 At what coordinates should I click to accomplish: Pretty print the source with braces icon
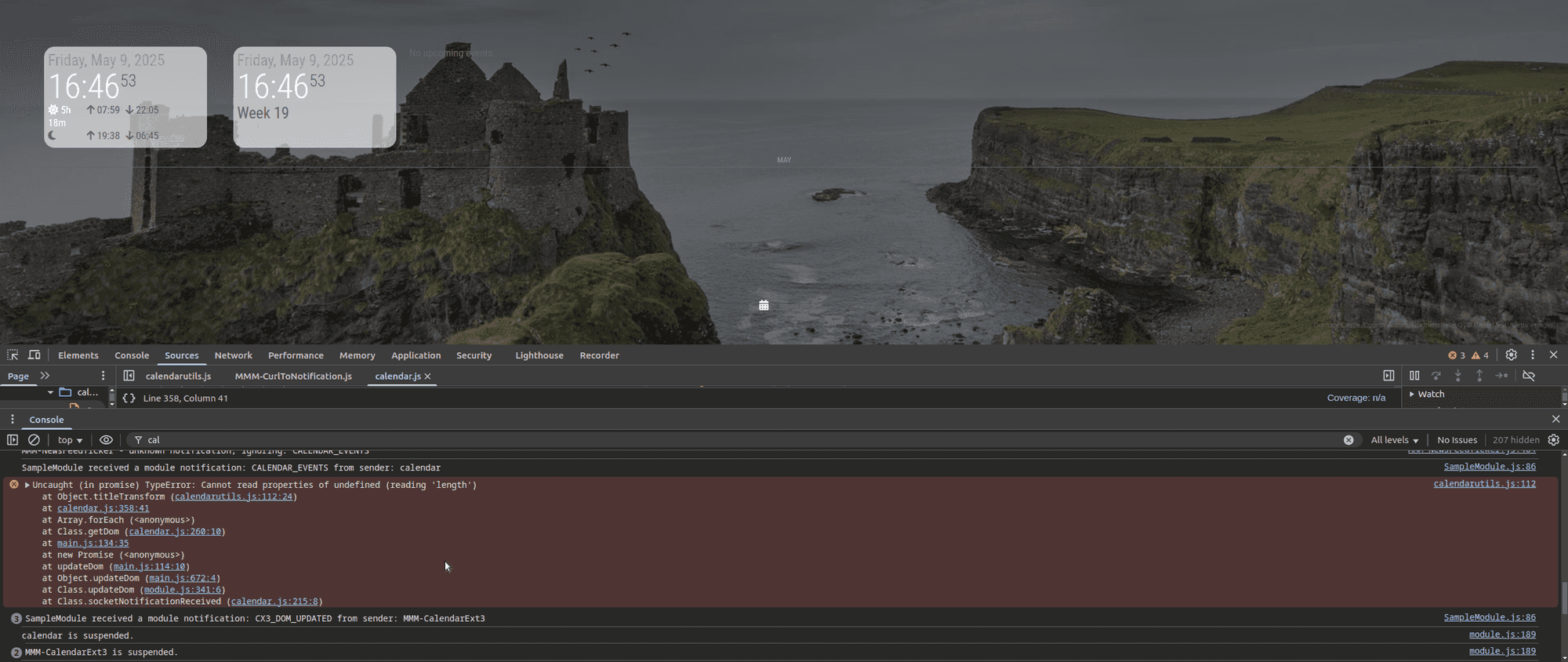pyautogui.click(x=129, y=398)
